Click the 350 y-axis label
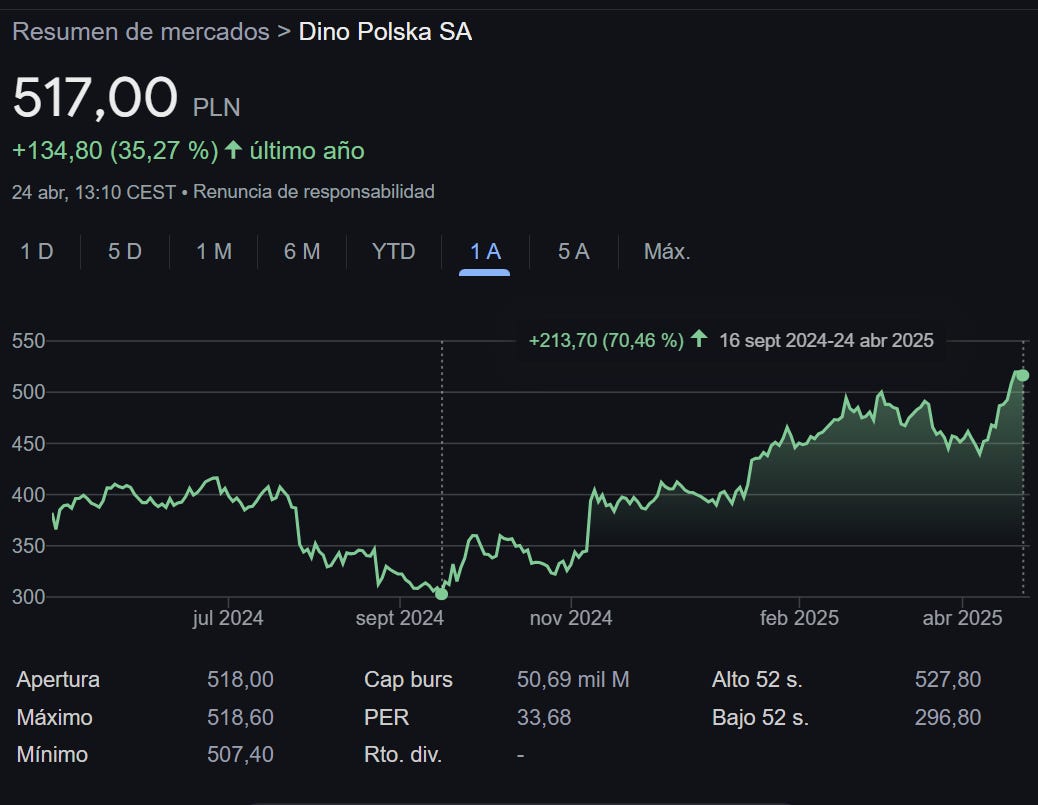Screen dimensions: 1038x805 point(28,545)
